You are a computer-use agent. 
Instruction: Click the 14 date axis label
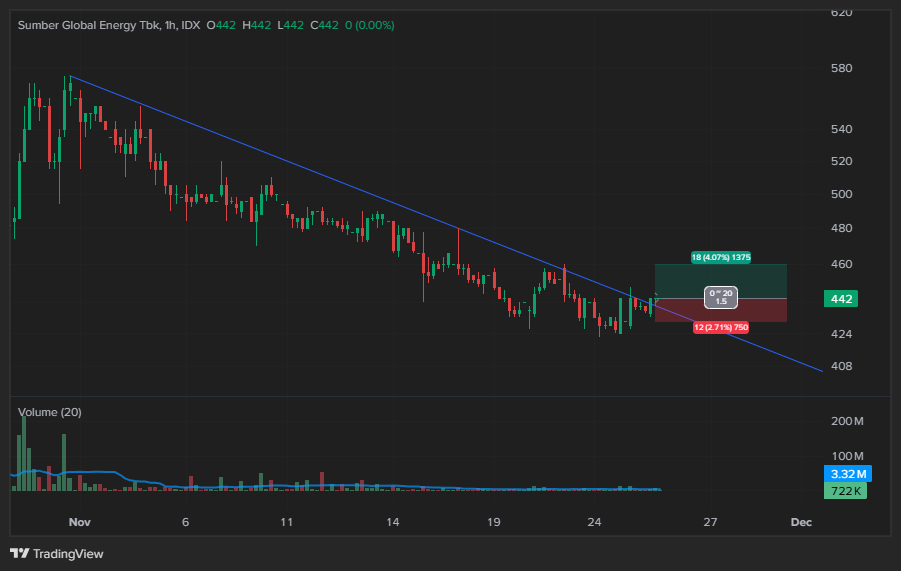[392, 522]
